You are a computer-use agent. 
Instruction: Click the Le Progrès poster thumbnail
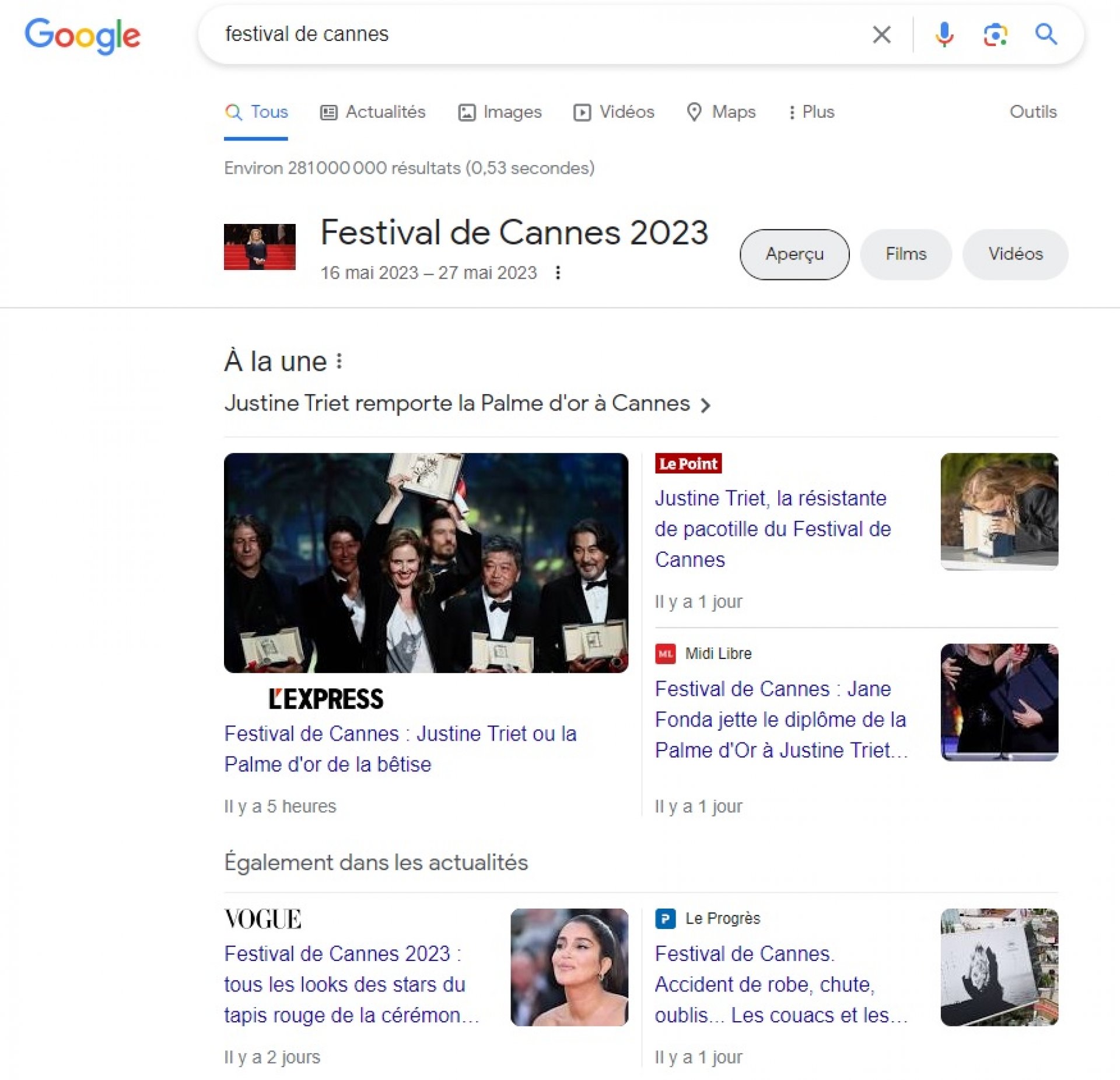[x=999, y=967]
